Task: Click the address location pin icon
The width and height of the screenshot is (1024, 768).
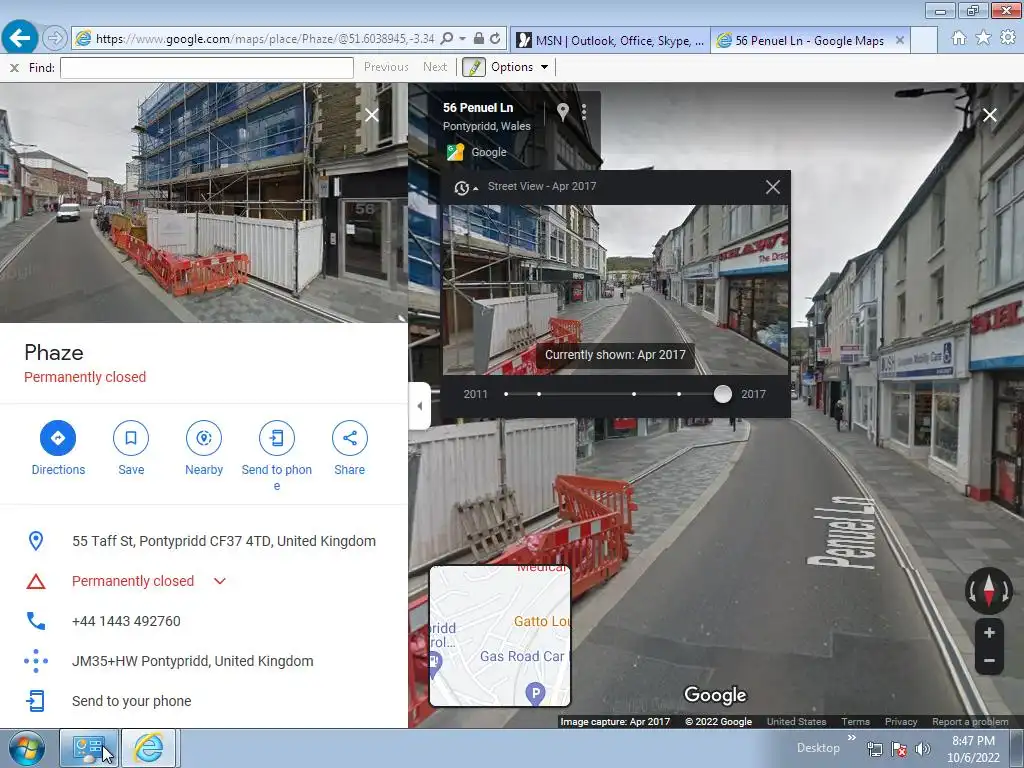Action: pos(36,541)
